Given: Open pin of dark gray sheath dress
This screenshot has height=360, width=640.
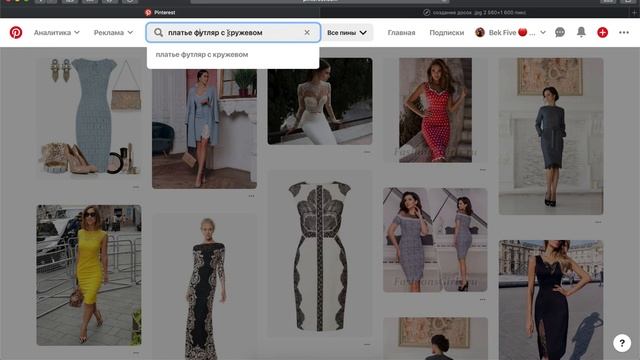Looking at the screenshot, I should [551, 136].
